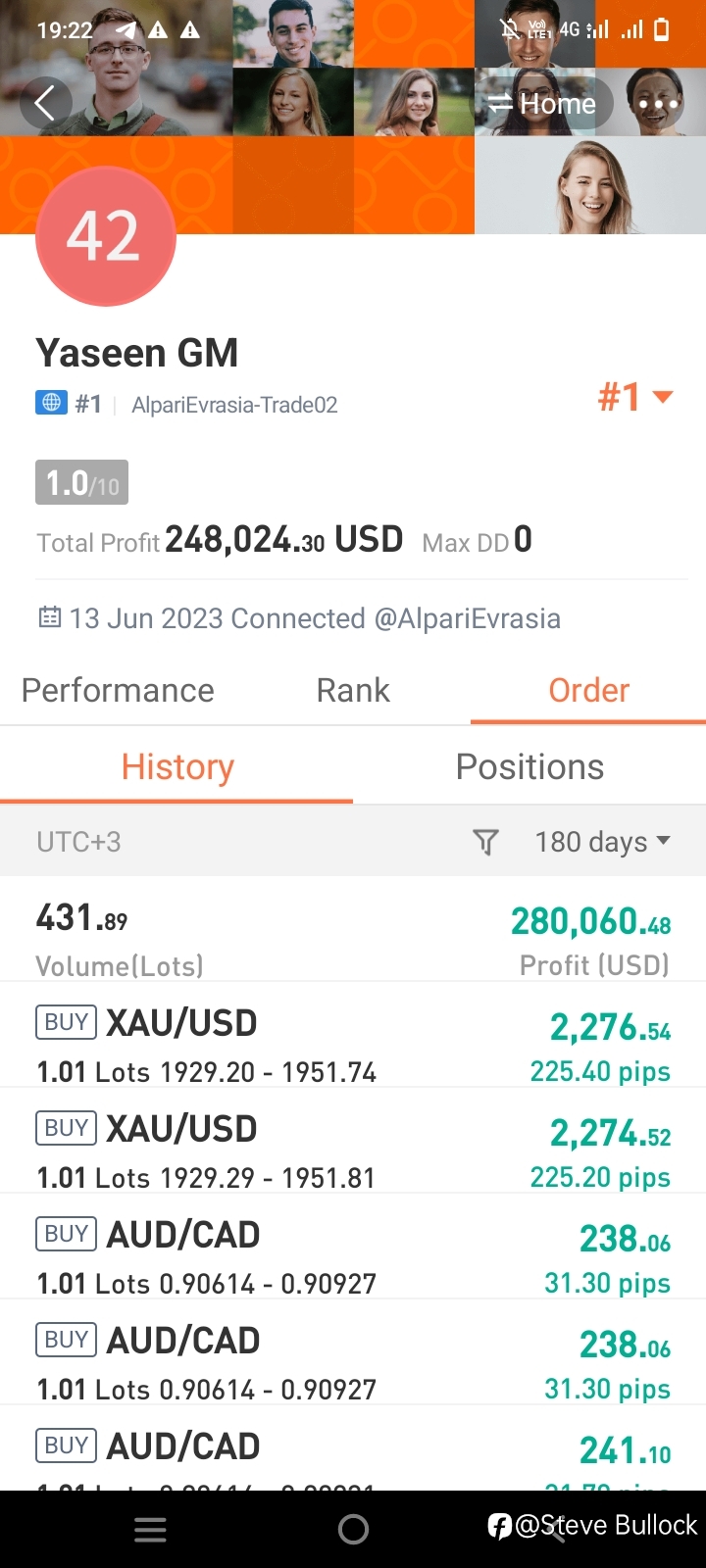This screenshot has height=1568, width=706.
Task: Tap the Android recent apps menu icon
Action: 150,1530
